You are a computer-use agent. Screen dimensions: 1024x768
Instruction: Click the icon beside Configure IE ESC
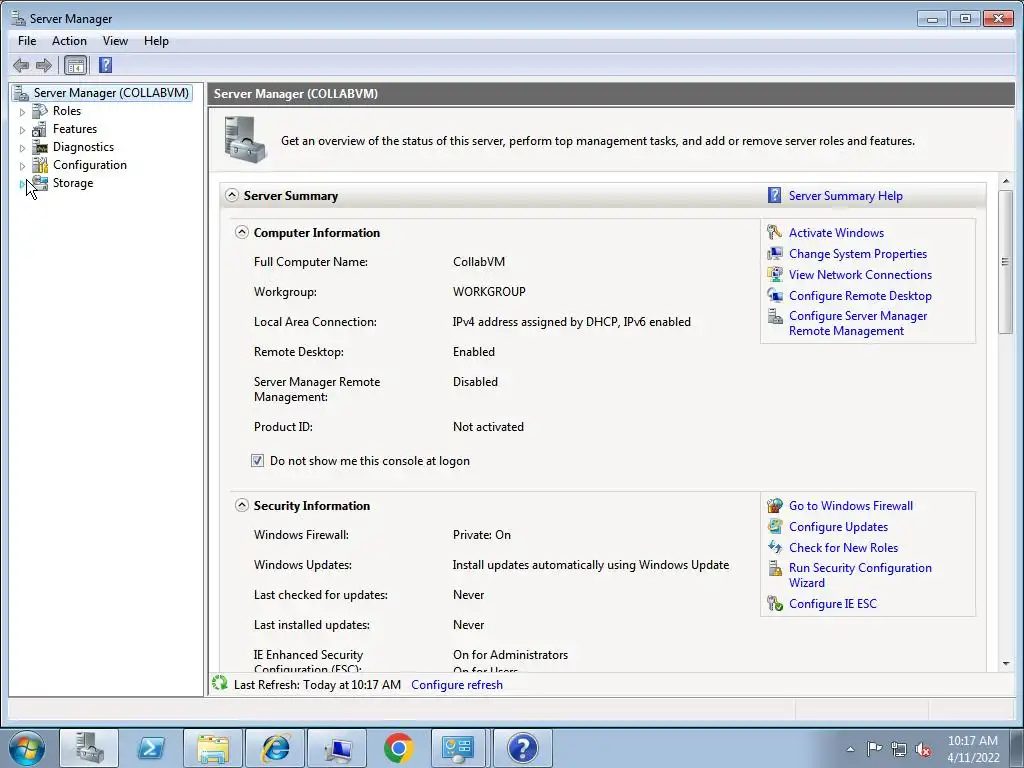[x=775, y=603]
